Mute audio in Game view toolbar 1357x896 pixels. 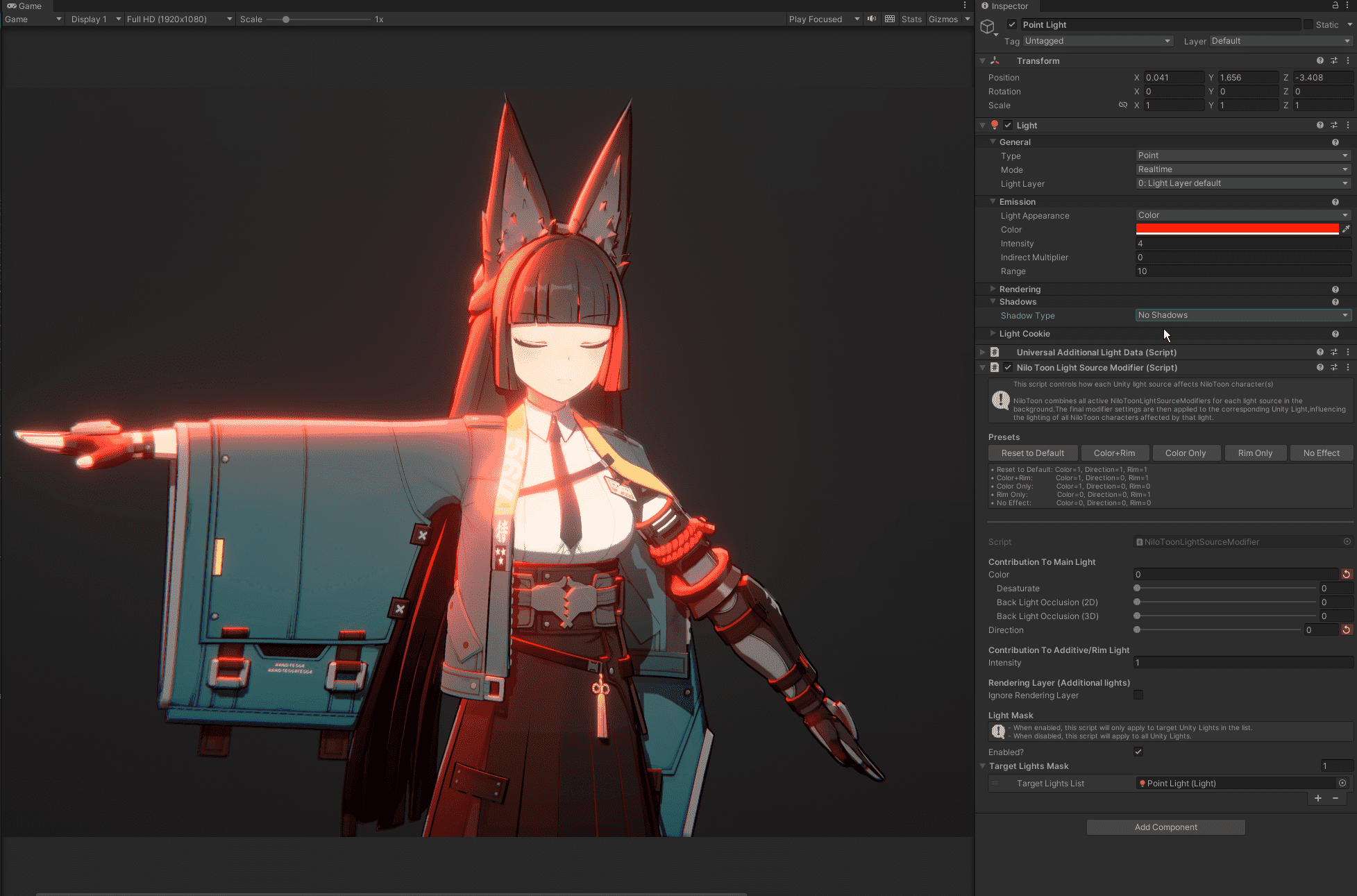[x=872, y=19]
